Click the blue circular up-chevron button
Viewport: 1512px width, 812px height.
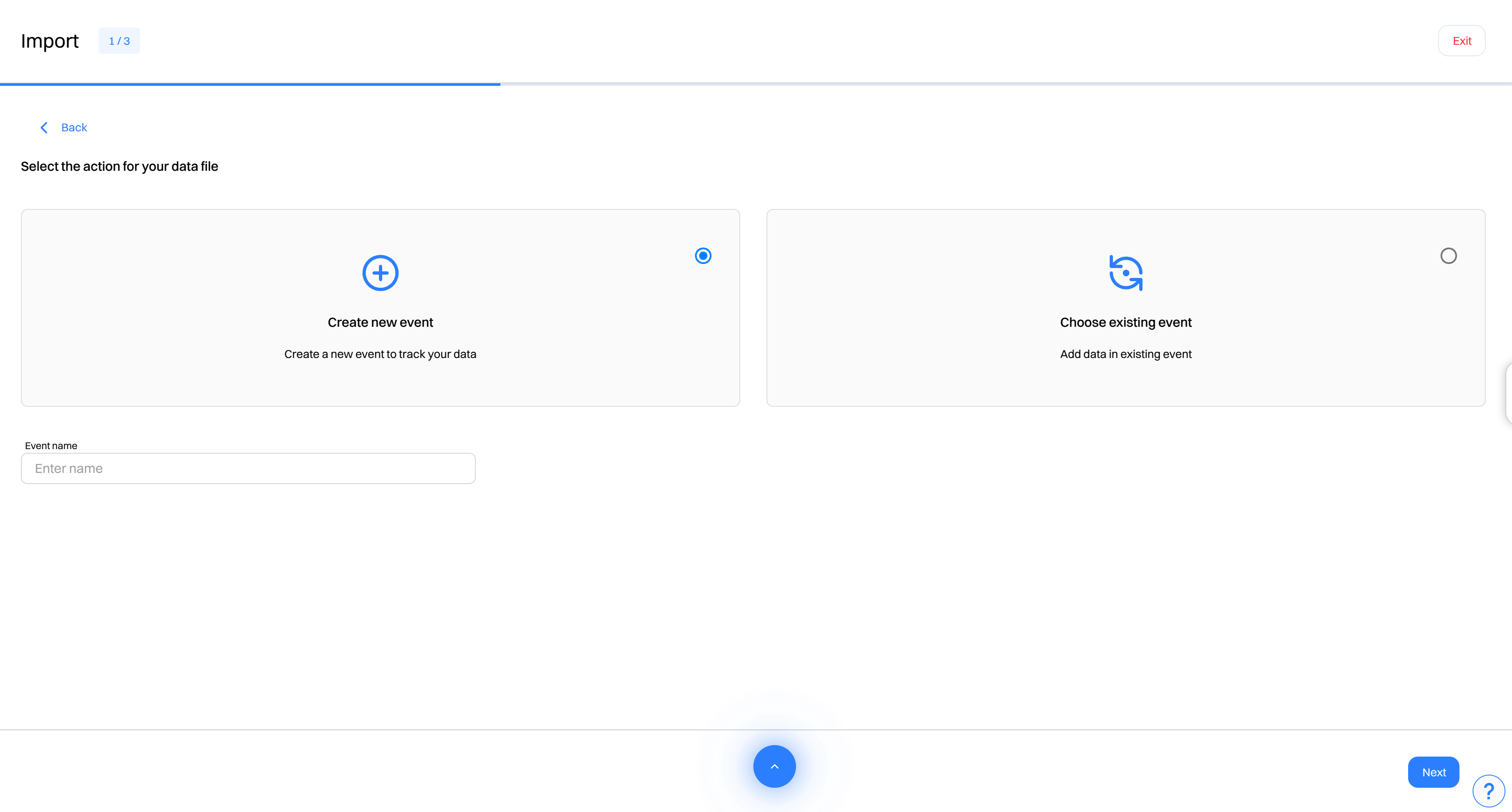(774, 766)
